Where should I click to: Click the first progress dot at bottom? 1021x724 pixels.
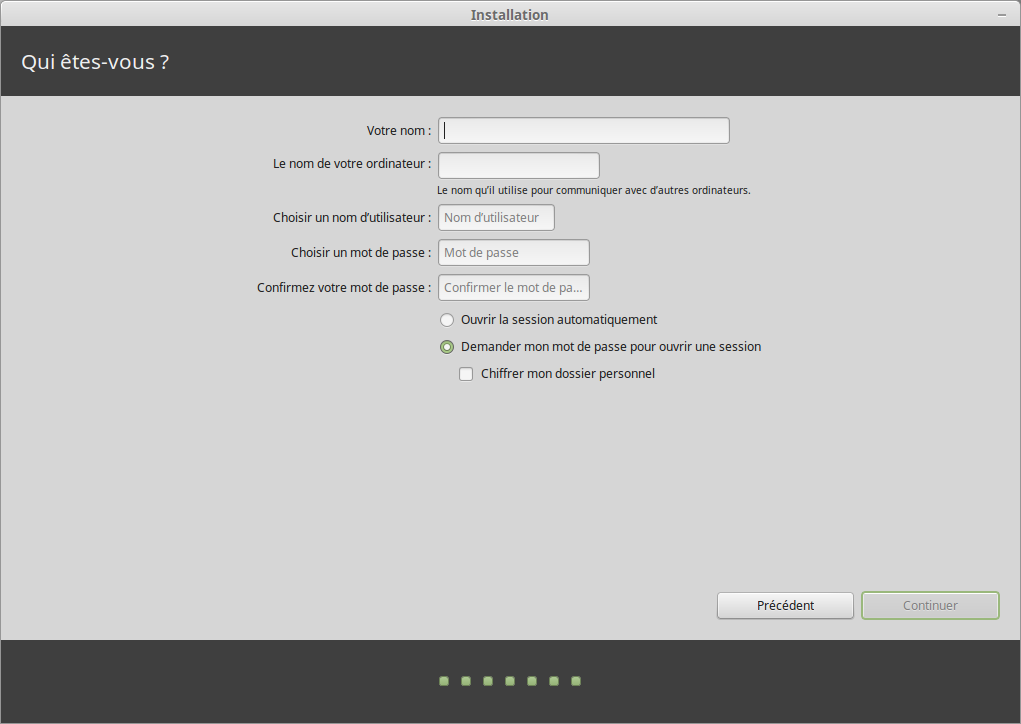444,681
